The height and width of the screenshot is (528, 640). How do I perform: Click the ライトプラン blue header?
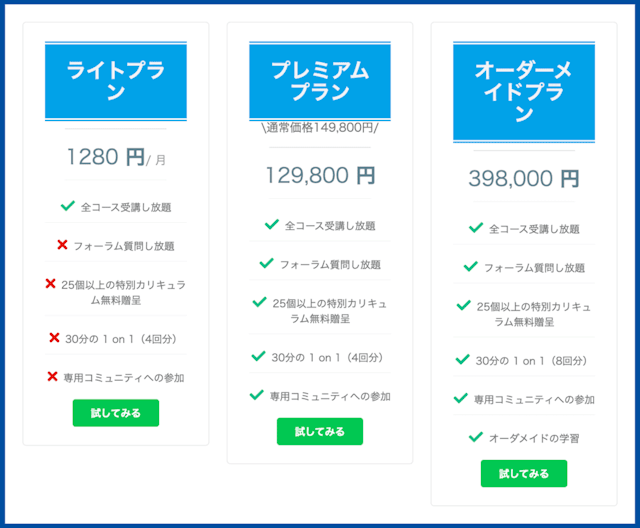(116, 81)
